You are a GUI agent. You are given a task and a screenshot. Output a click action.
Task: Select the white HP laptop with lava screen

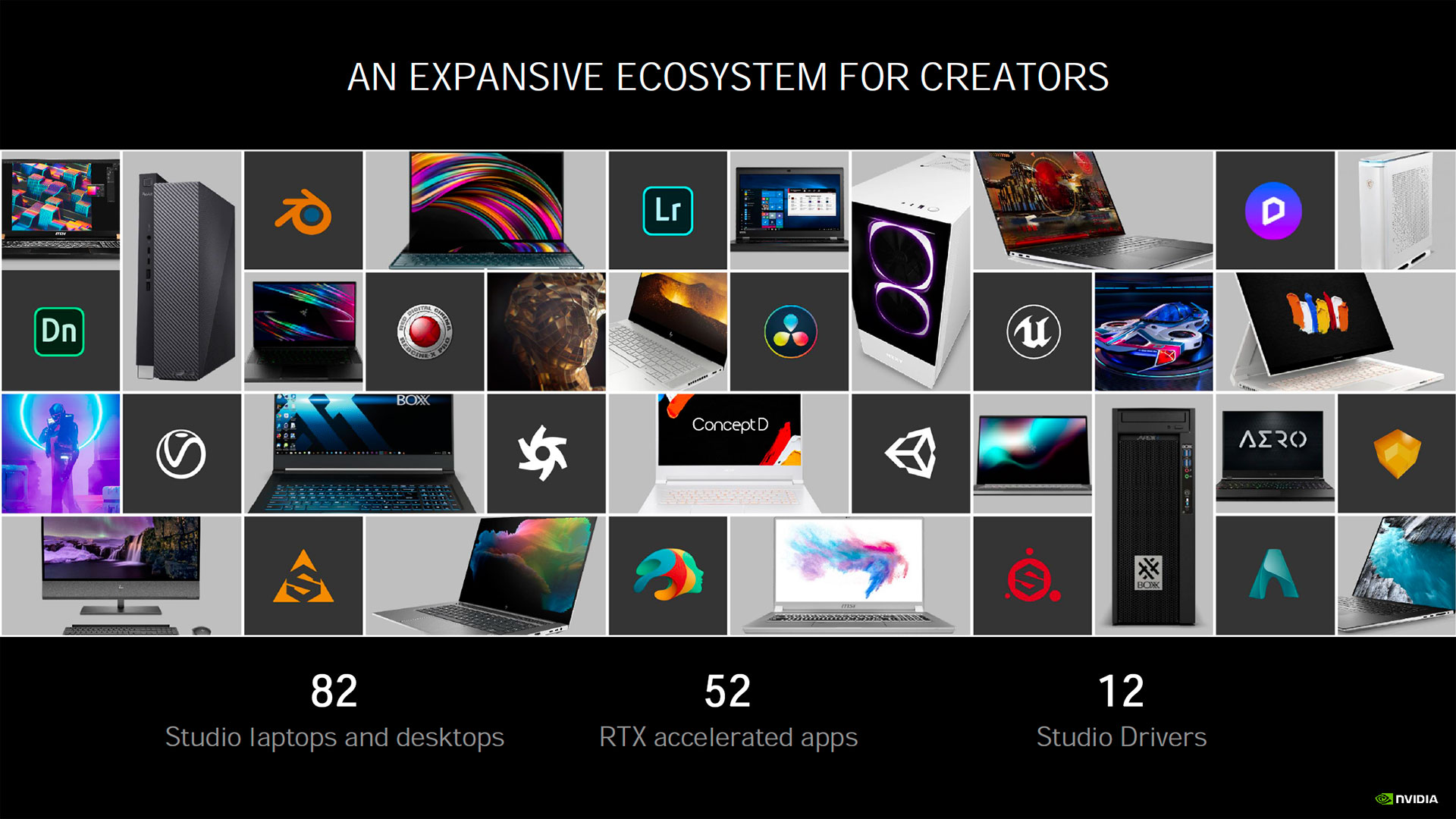pyautogui.click(x=668, y=331)
